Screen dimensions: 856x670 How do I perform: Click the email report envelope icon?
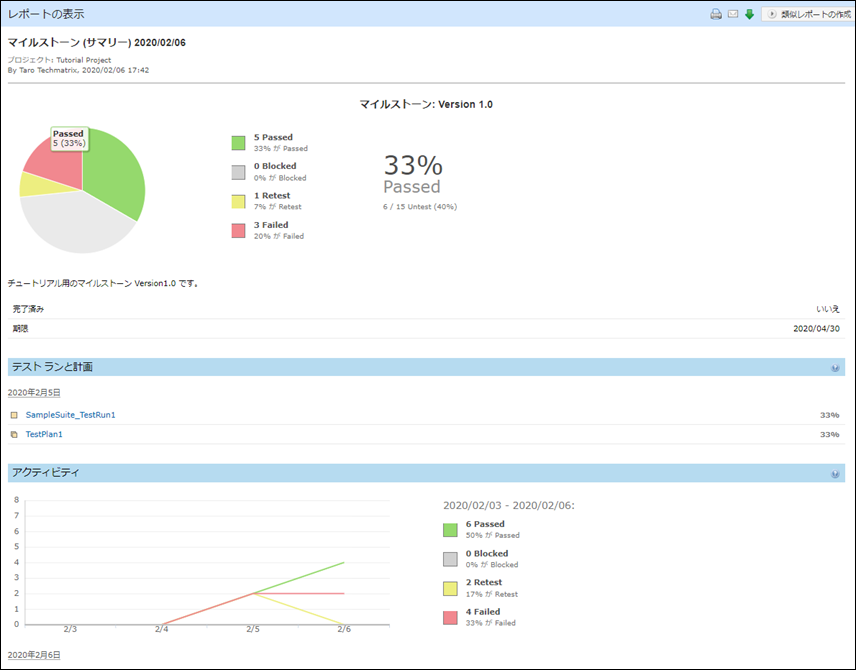click(732, 14)
